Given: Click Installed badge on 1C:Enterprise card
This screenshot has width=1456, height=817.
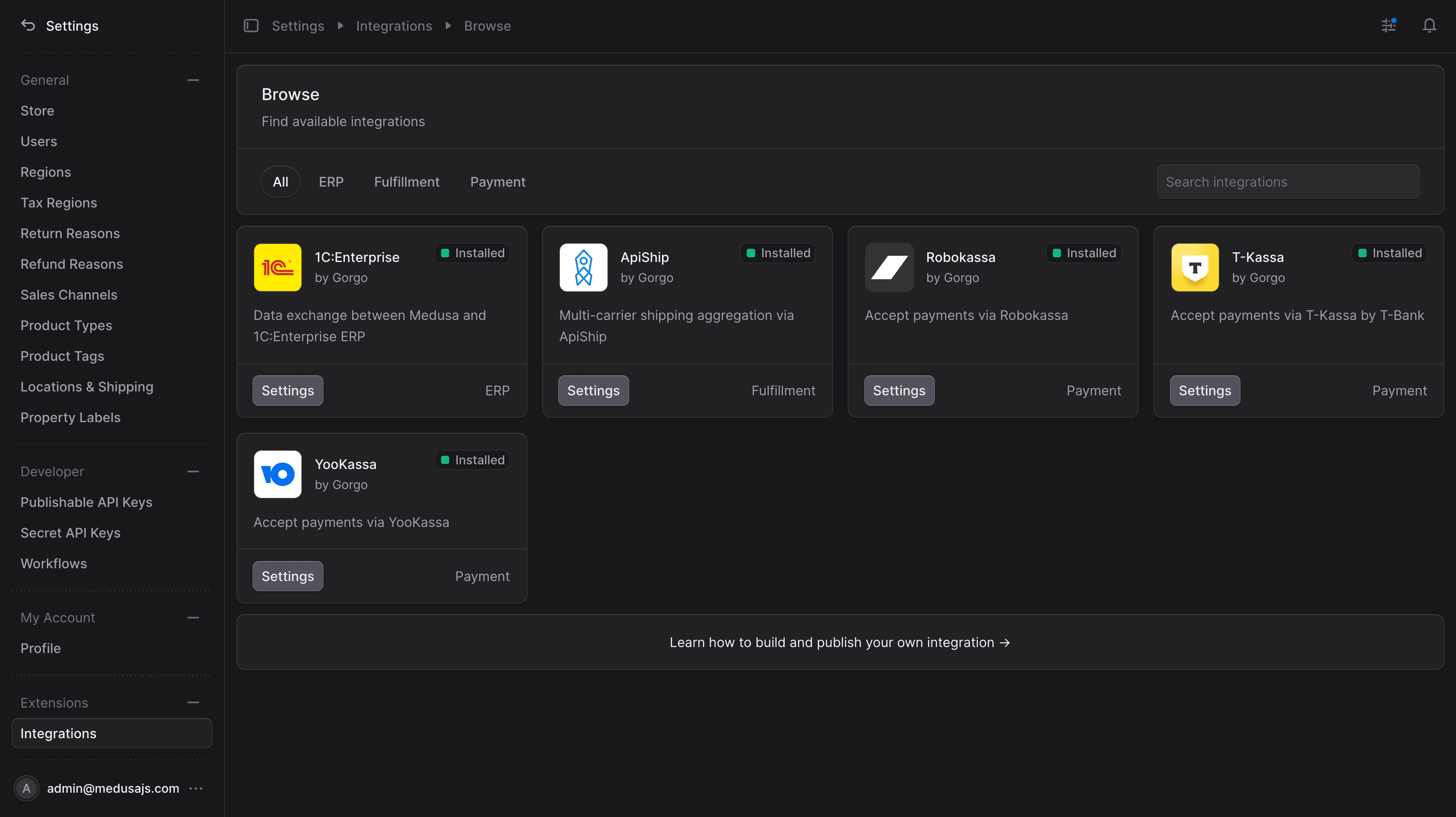Looking at the screenshot, I should coord(472,253).
